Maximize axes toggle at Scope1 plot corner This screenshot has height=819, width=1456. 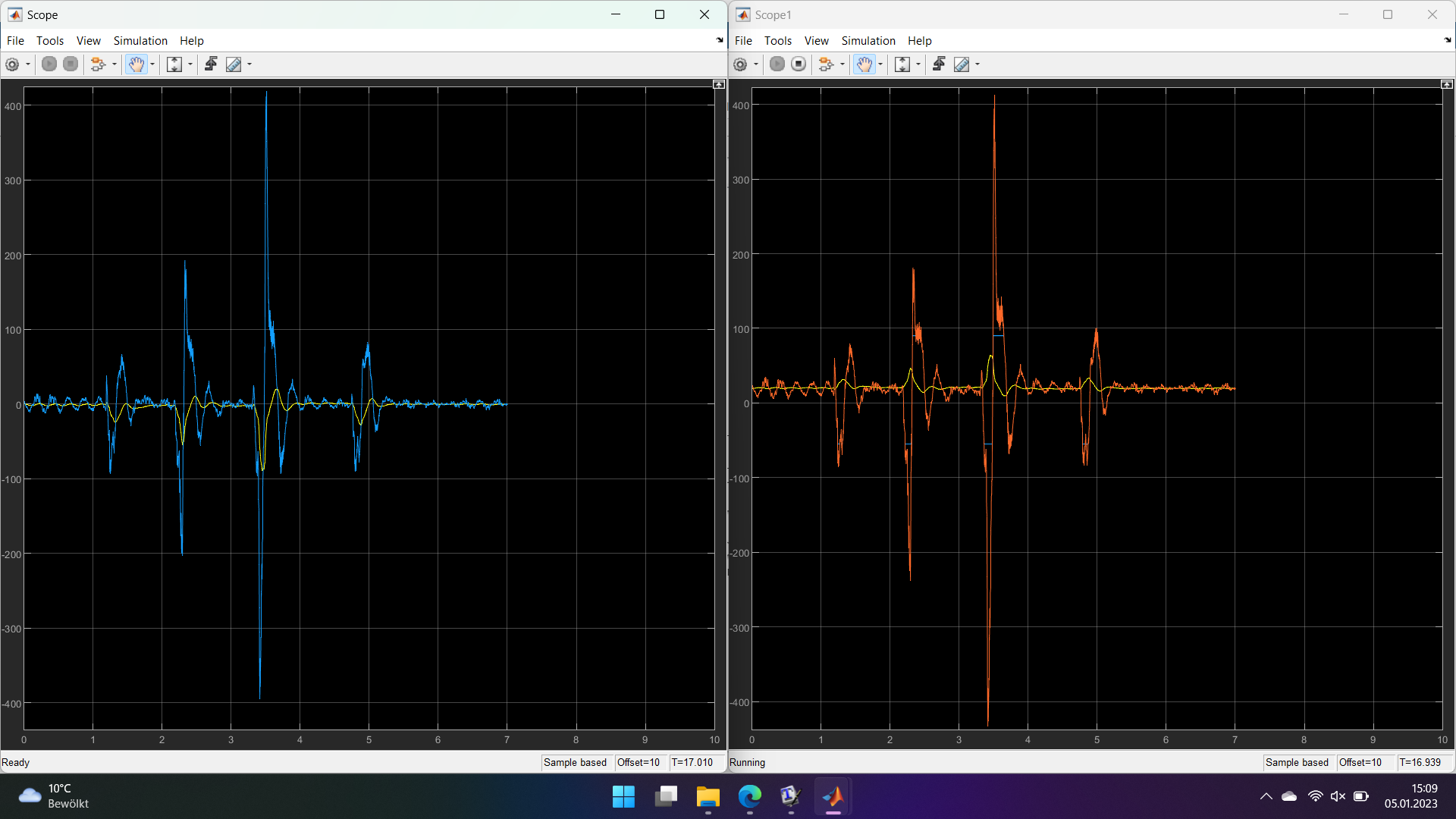tap(1446, 84)
